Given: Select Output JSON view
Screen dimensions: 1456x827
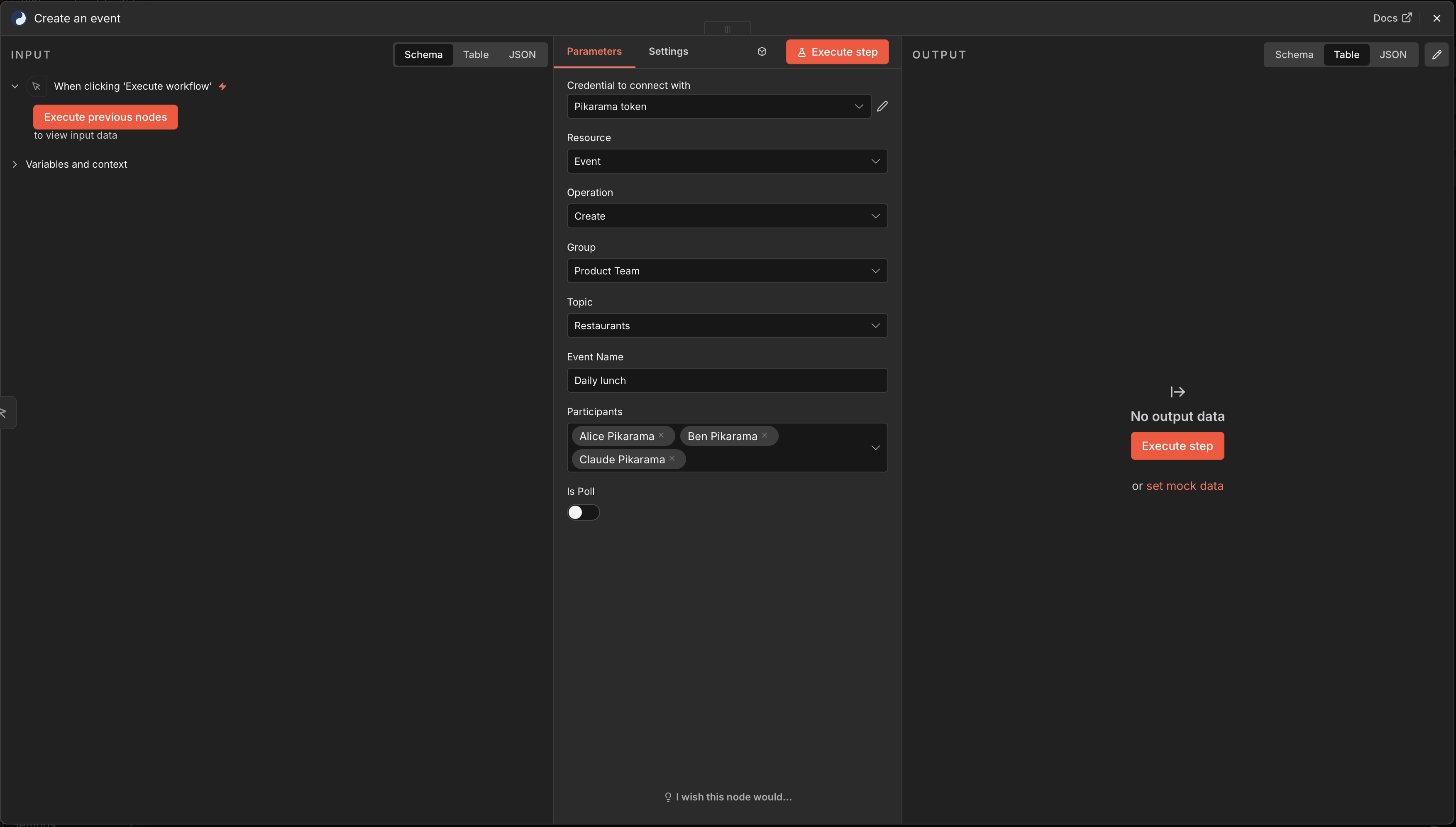Looking at the screenshot, I should pos(1393,54).
